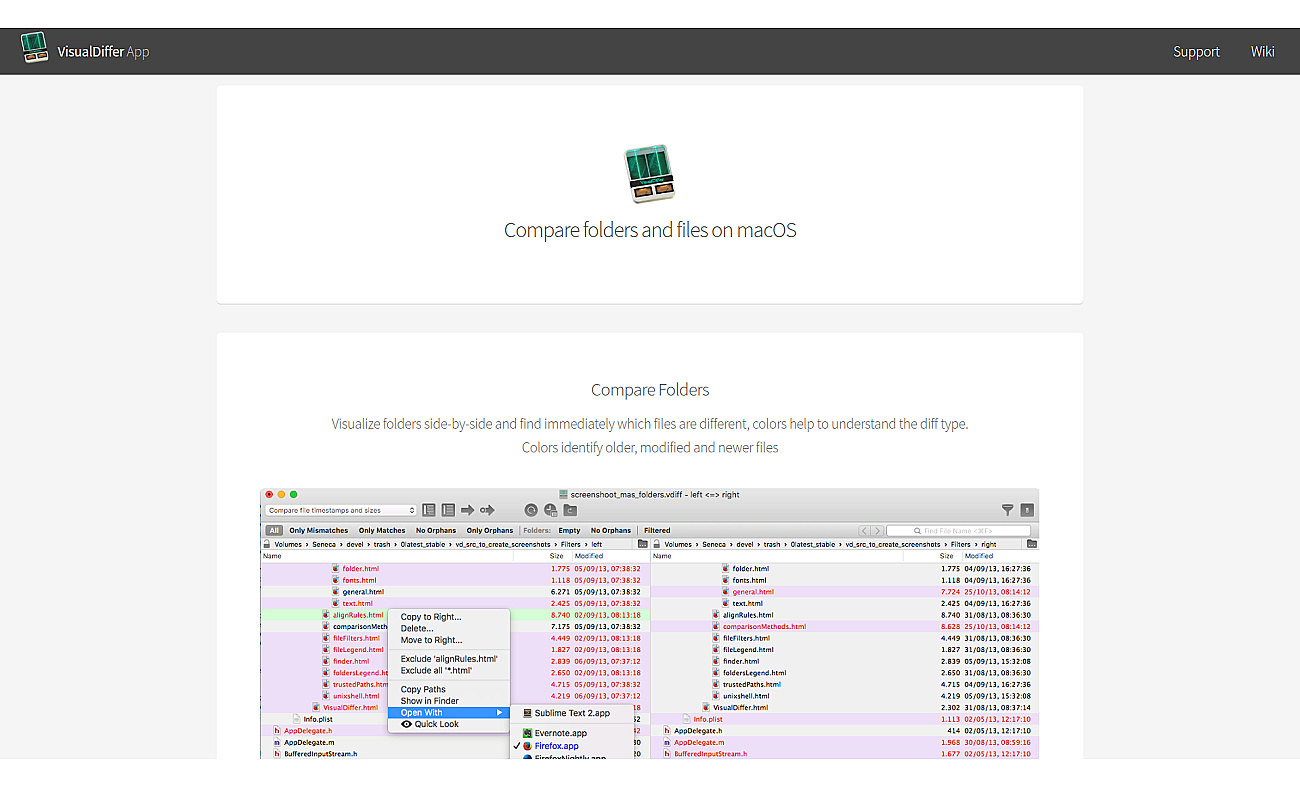This screenshot has width=1300, height=788.
Task: Click 'Compare folders and files on macOS' text
Action: (x=650, y=231)
